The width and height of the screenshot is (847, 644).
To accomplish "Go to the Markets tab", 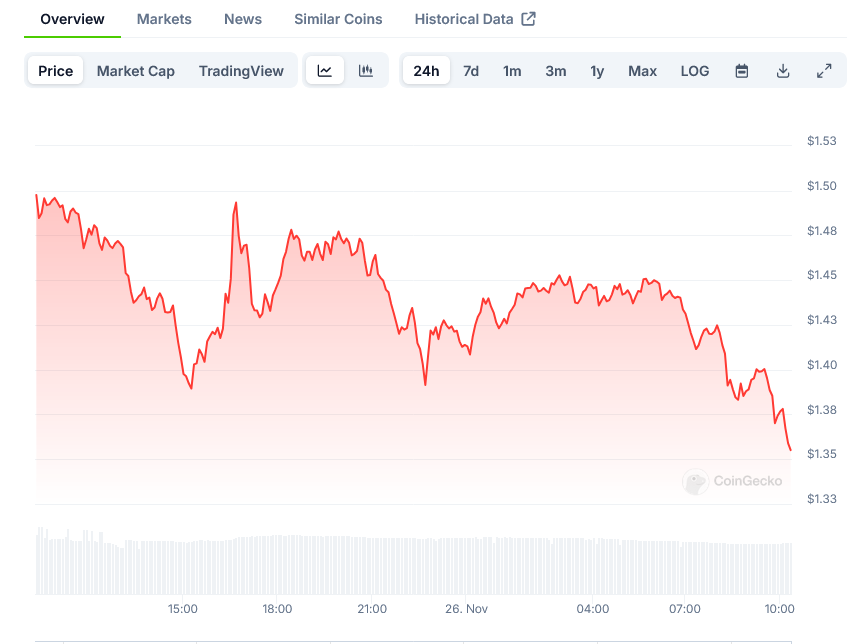I will (x=164, y=19).
